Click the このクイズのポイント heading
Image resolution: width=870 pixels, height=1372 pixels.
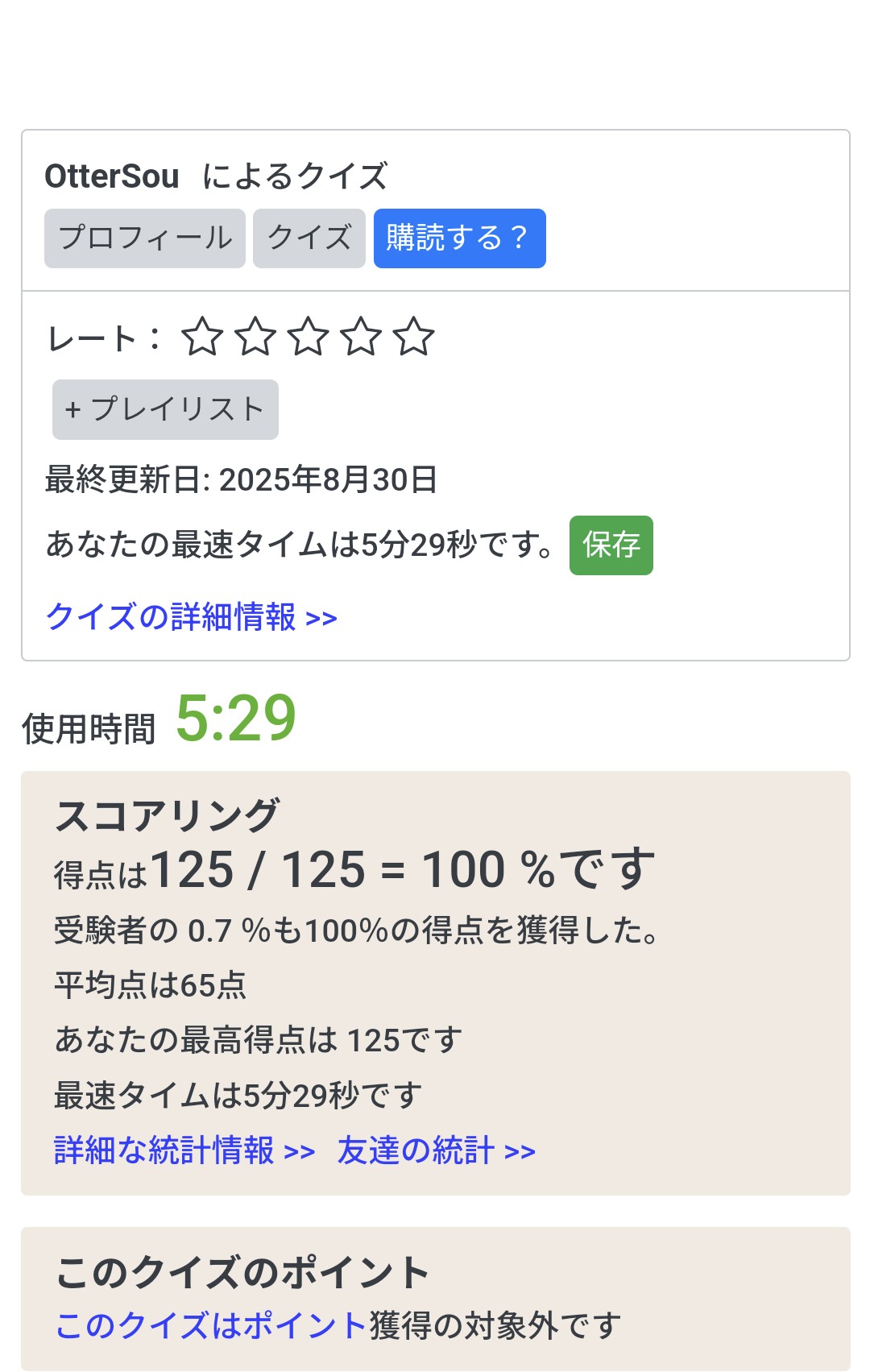[x=242, y=1273]
